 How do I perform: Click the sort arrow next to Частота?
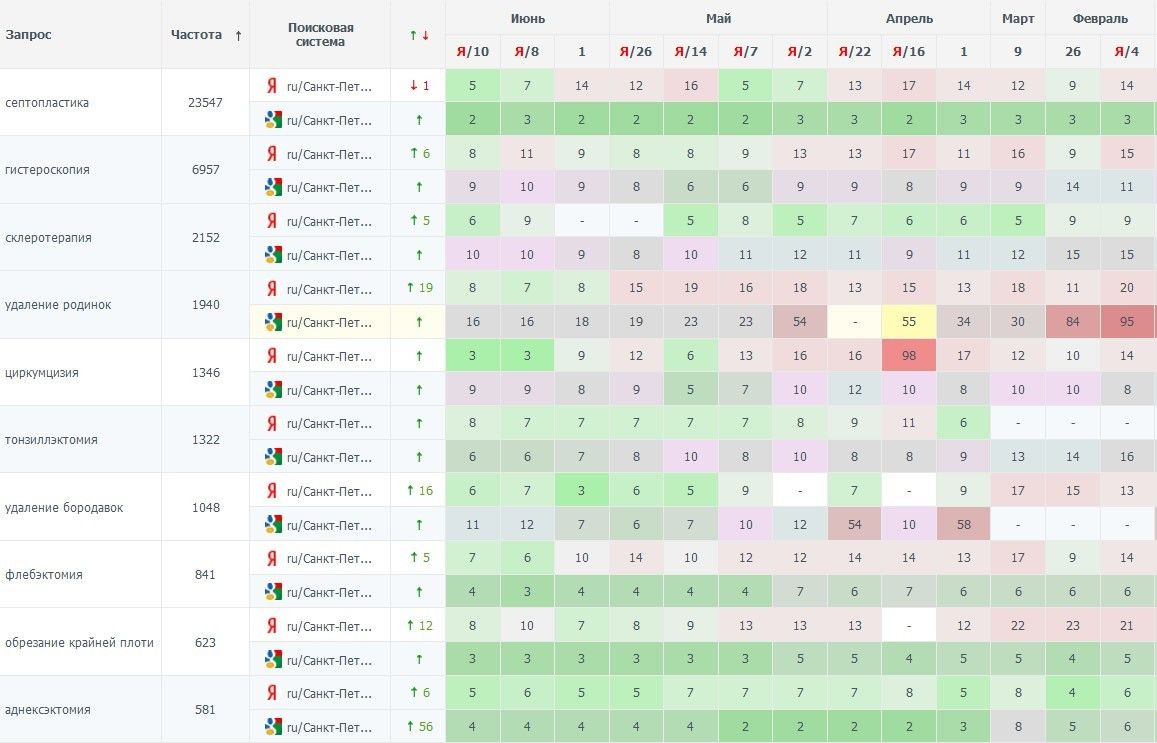pyautogui.click(x=238, y=35)
